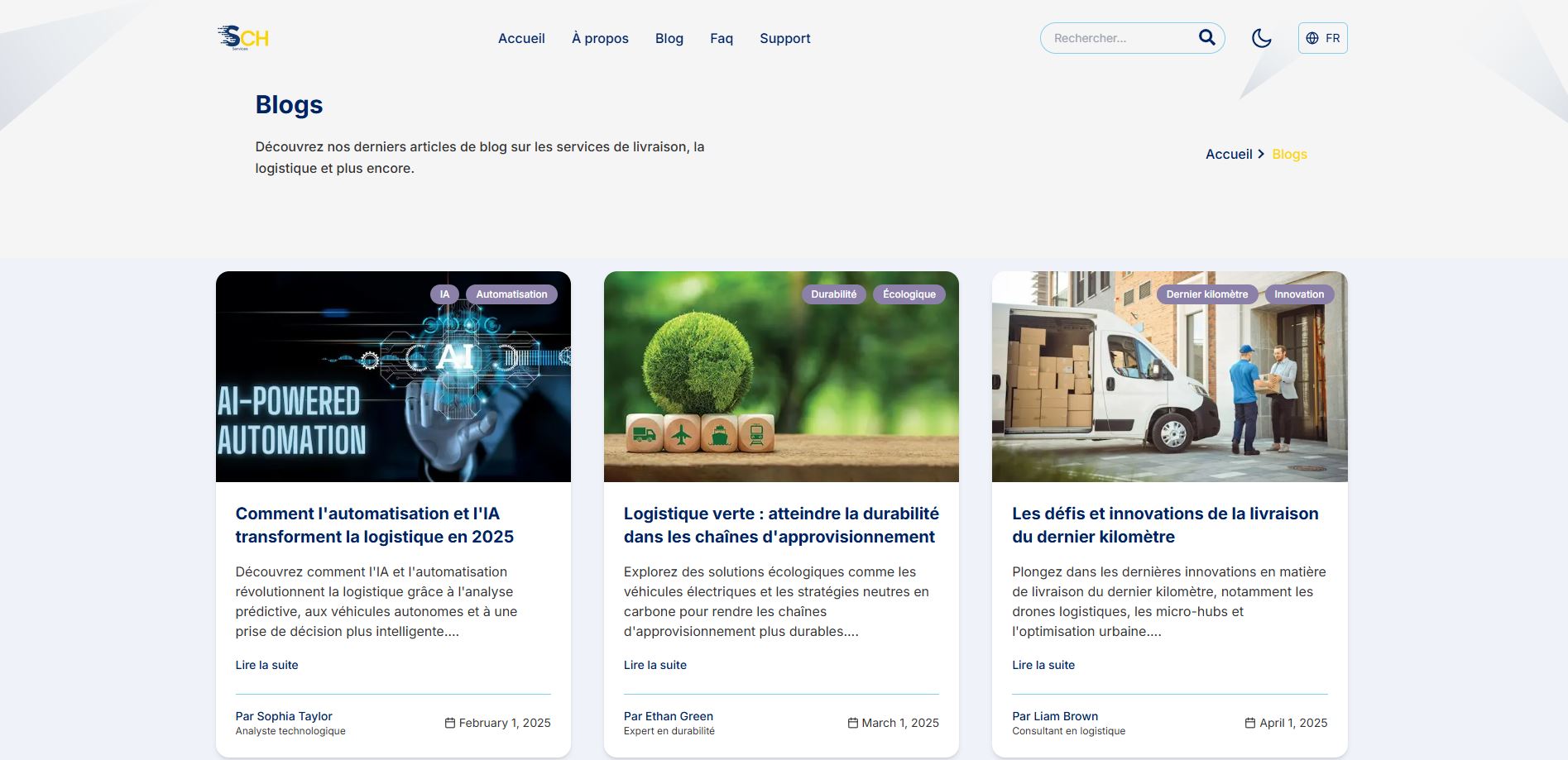Open the AI-Powered Automation article image
Image resolution: width=1568 pixels, height=760 pixels.
coord(393,376)
